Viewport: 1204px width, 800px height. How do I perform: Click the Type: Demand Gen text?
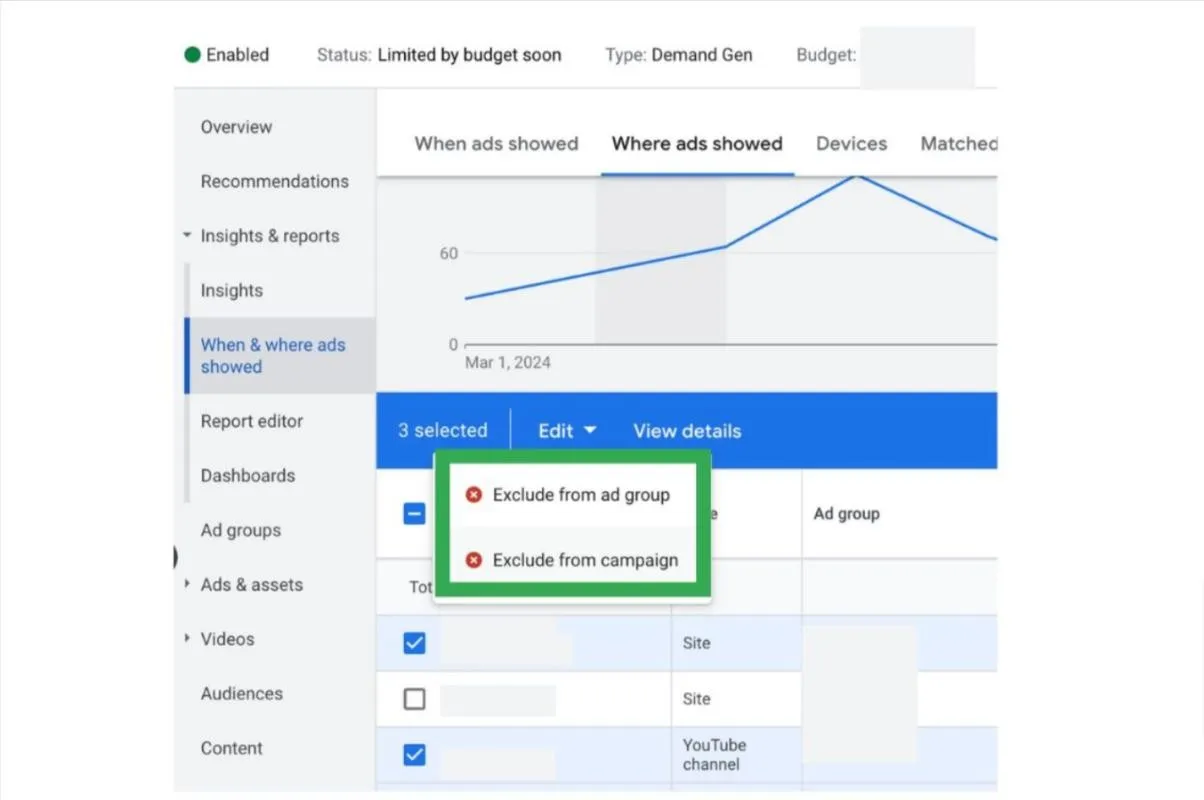tap(679, 55)
